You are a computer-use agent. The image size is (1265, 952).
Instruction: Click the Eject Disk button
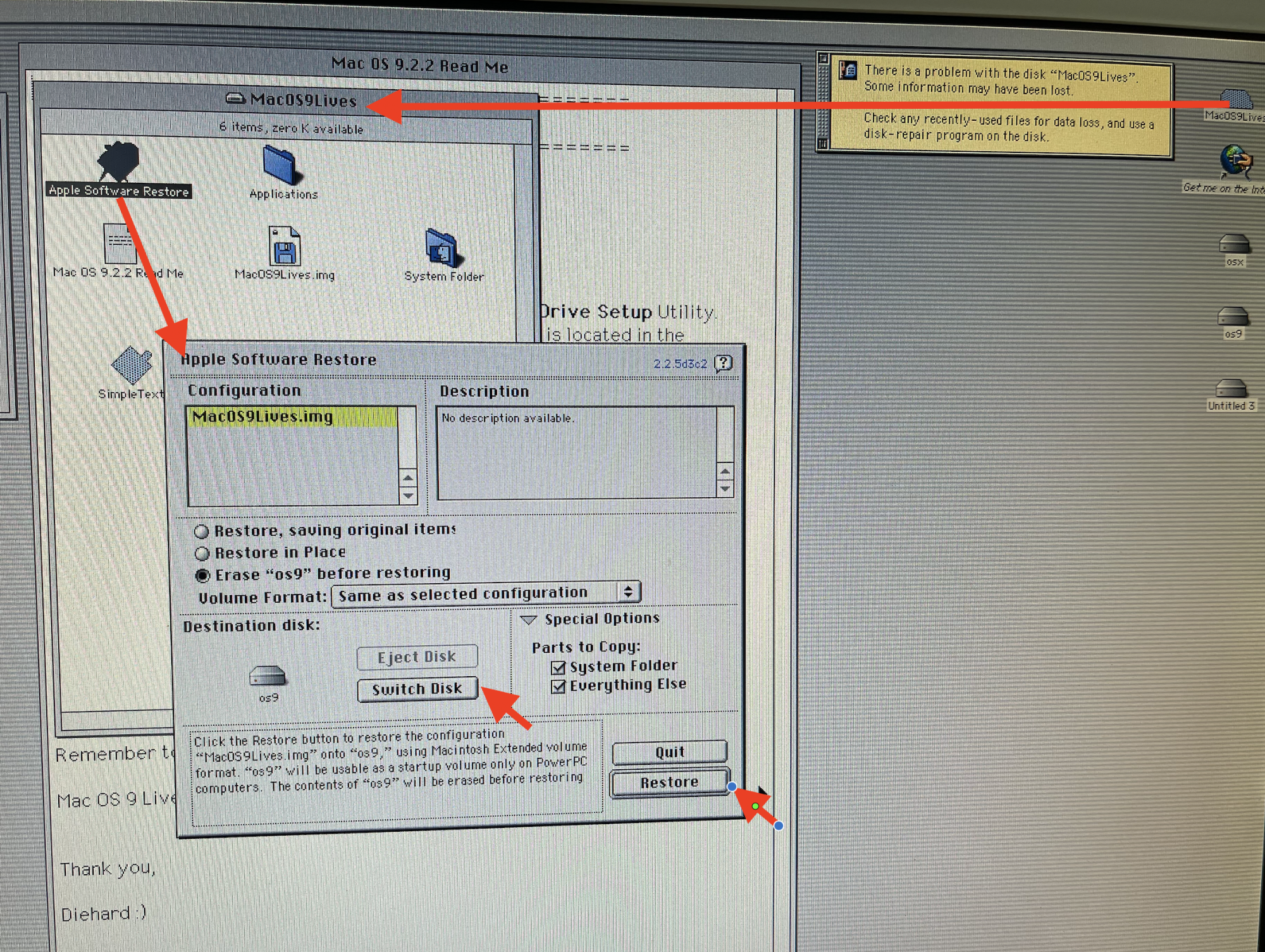(417, 657)
